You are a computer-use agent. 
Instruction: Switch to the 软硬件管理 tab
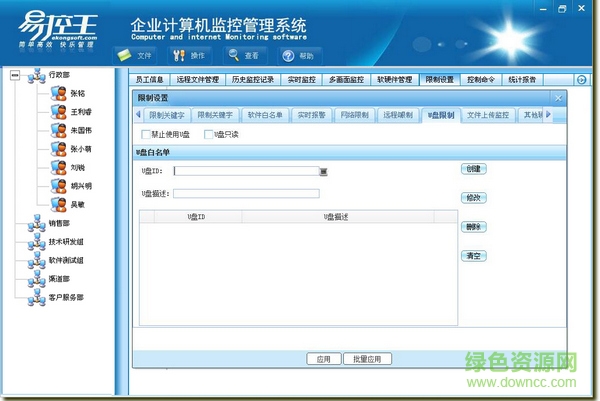click(395, 80)
